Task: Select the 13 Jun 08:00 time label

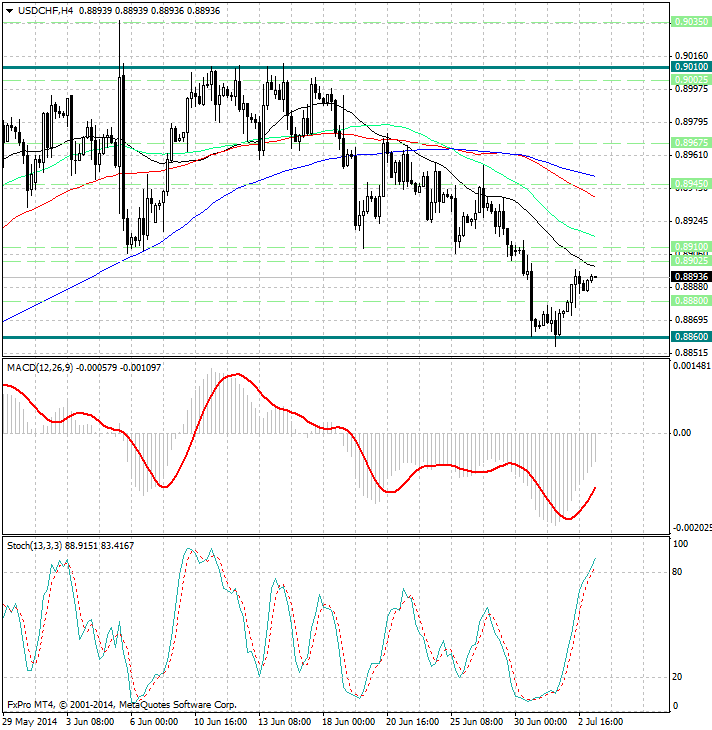Action: click(285, 722)
